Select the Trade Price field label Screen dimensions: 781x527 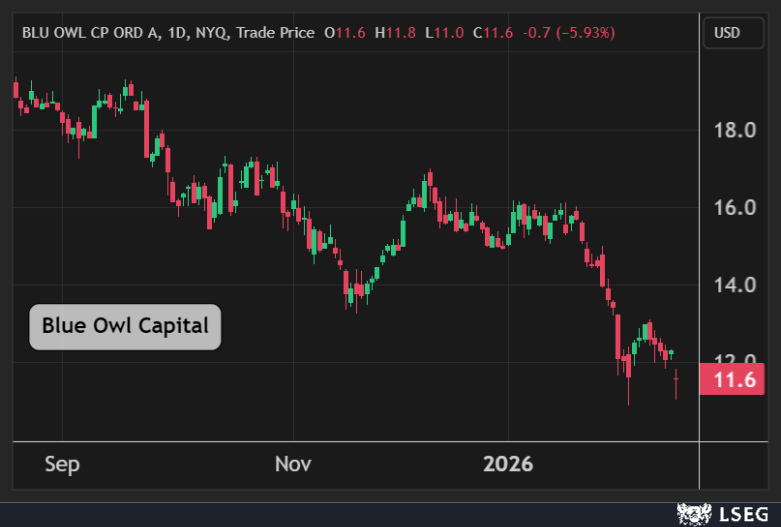pyautogui.click(x=274, y=33)
